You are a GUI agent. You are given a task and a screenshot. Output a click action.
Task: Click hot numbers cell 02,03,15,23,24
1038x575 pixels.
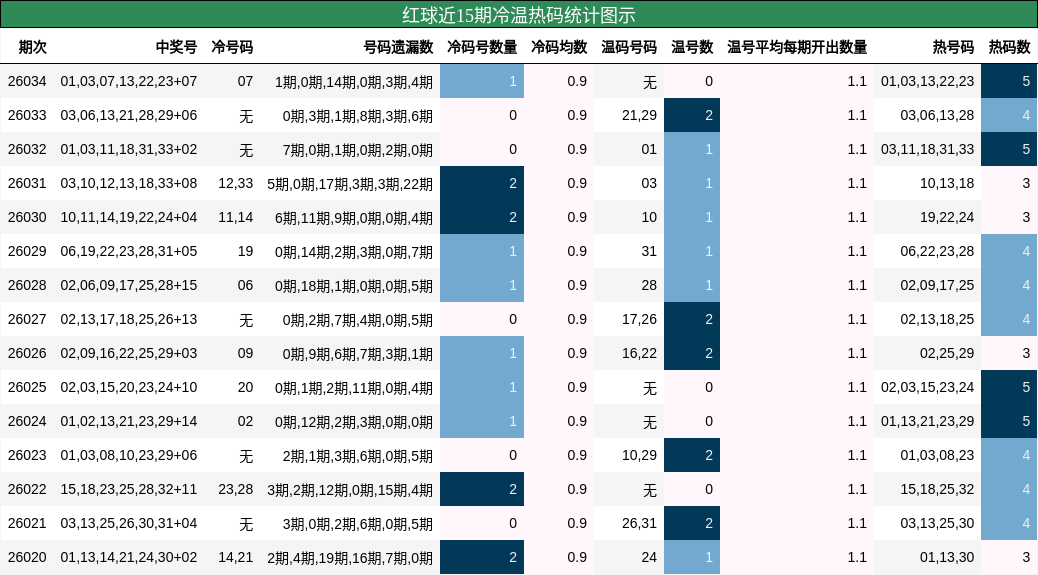[927, 387]
